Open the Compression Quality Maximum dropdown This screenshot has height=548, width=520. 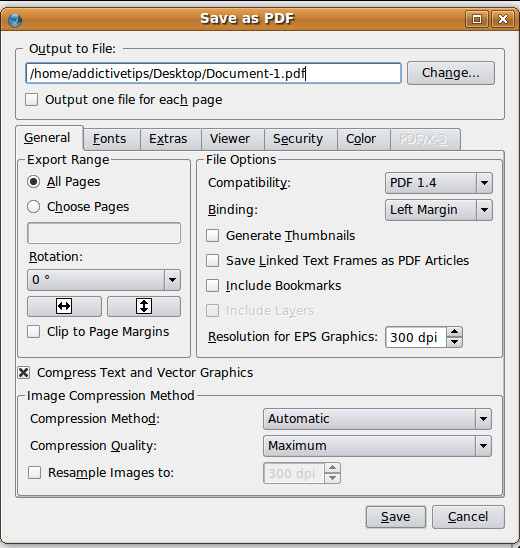377,446
